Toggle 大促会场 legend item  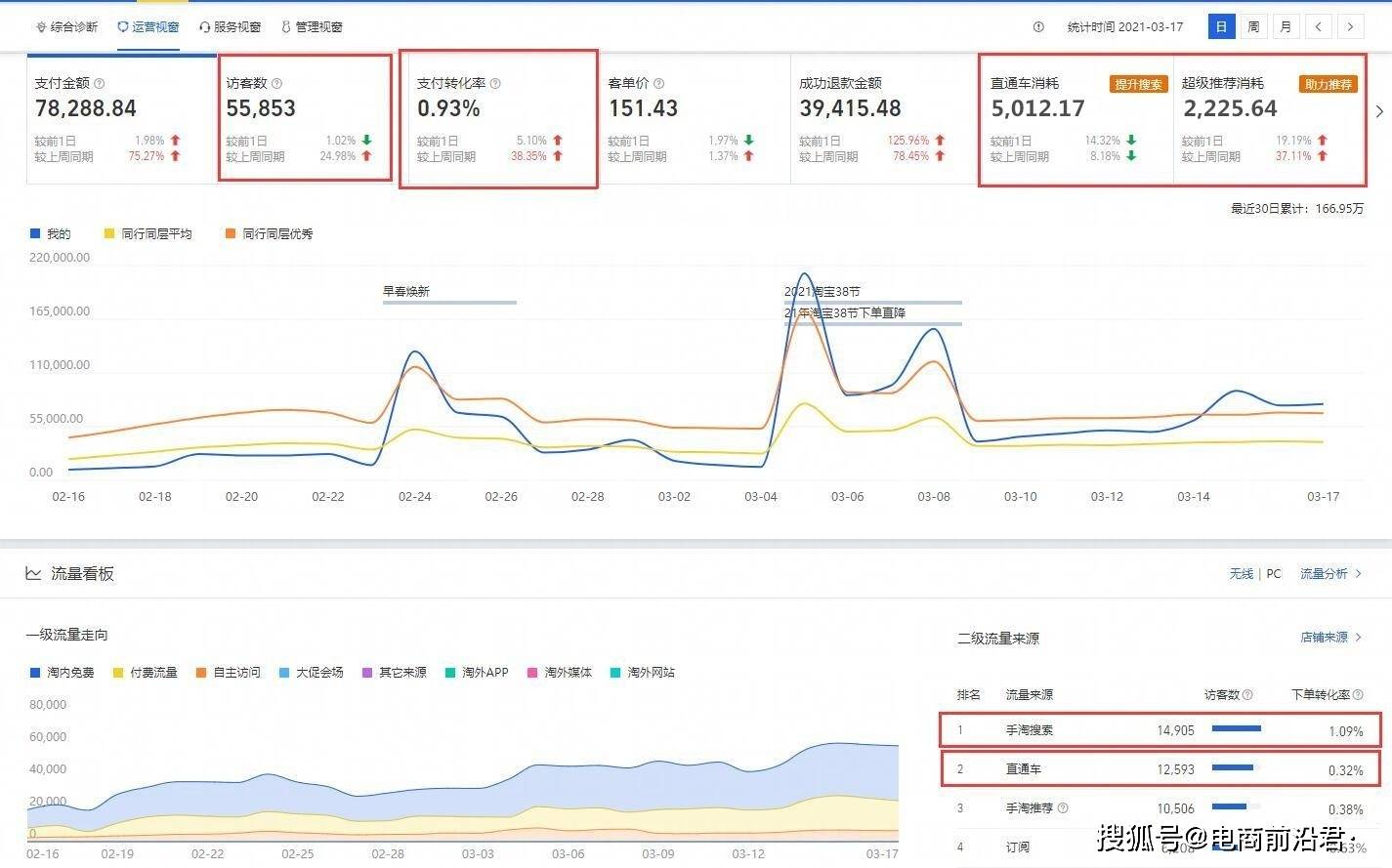click(x=312, y=673)
